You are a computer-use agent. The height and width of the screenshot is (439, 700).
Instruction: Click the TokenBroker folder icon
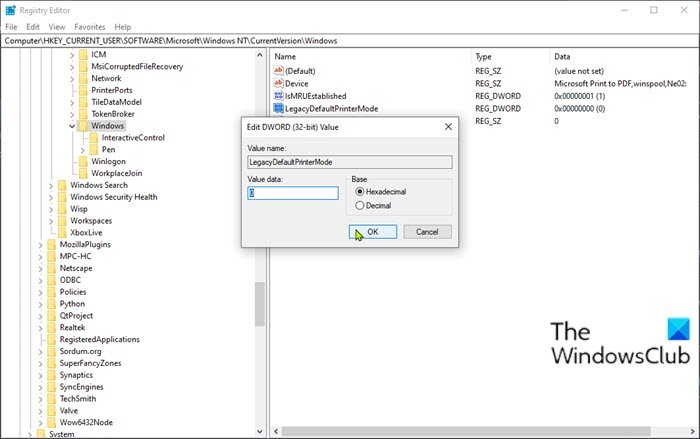coord(83,114)
